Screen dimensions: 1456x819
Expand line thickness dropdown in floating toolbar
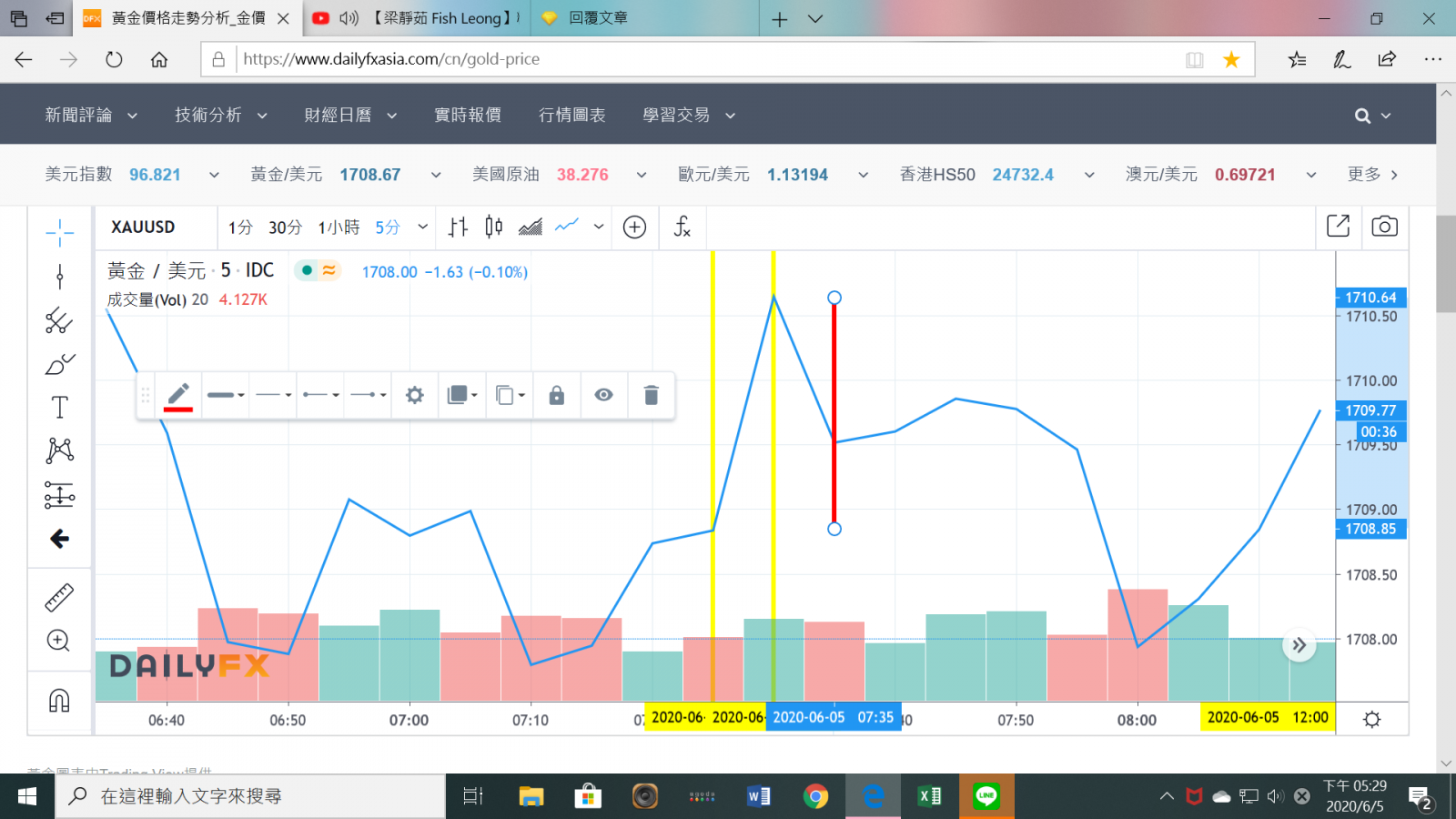pos(226,395)
